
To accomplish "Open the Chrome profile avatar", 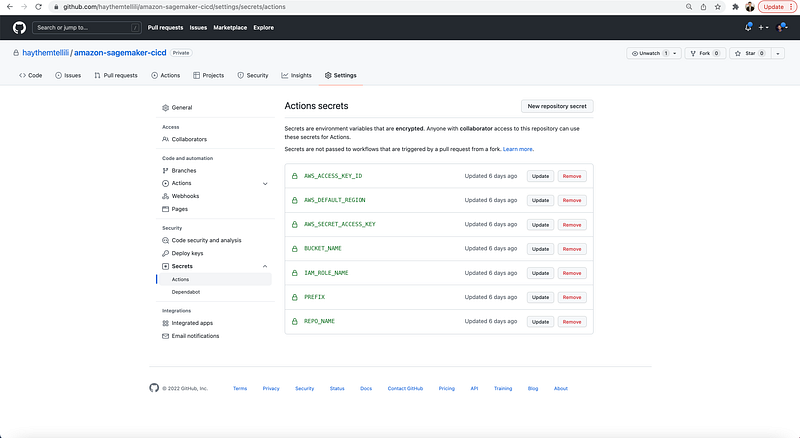I will click(x=749, y=7).
